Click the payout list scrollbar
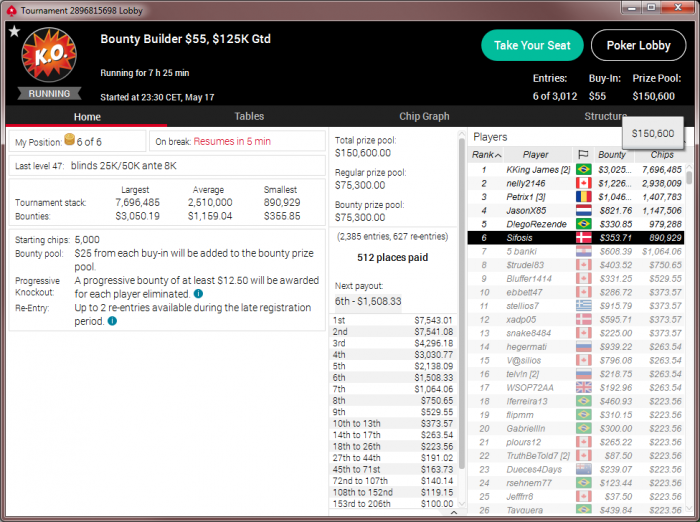The width and height of the screenshot is (700, 522). [x=462, y=304]
